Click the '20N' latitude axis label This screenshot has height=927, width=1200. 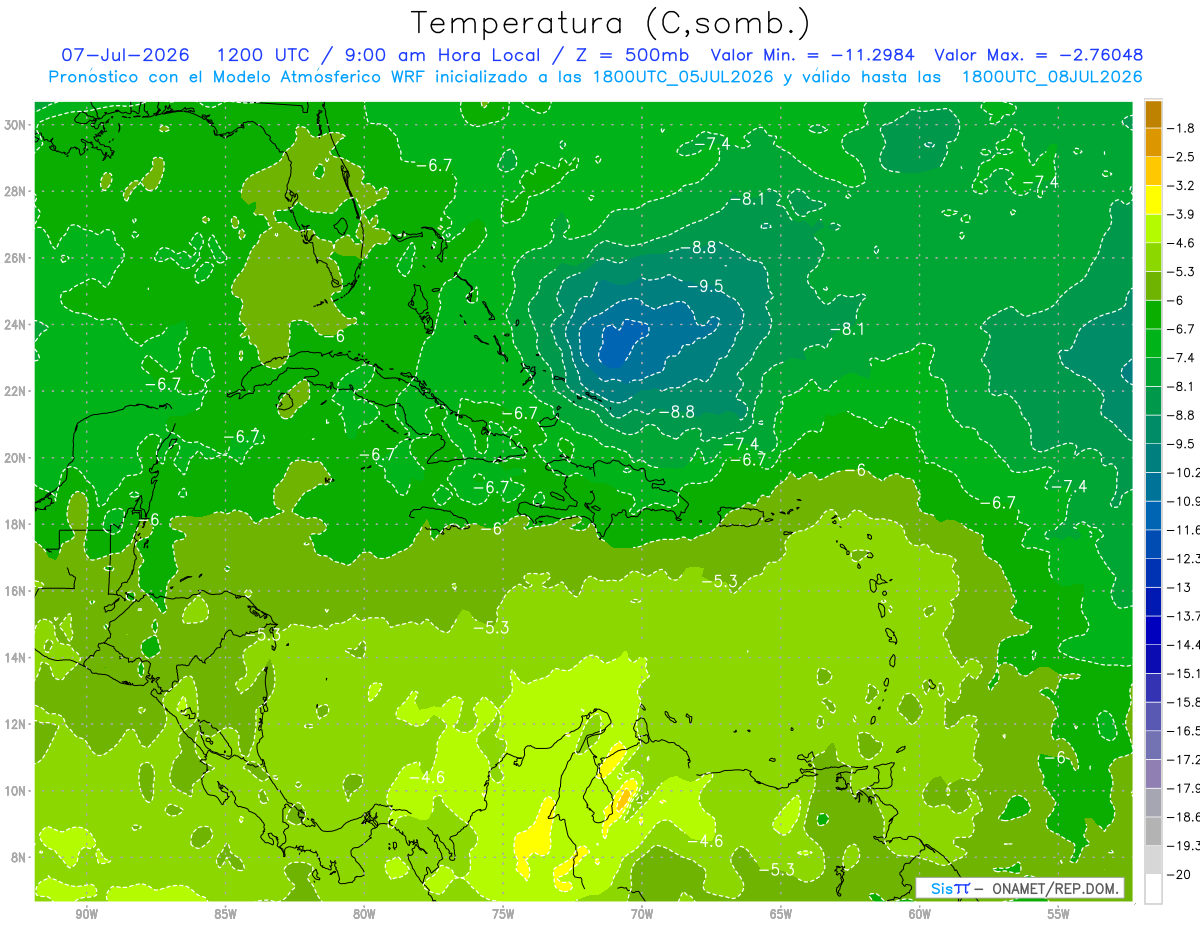pyautogui.click(x=16, y=458)
